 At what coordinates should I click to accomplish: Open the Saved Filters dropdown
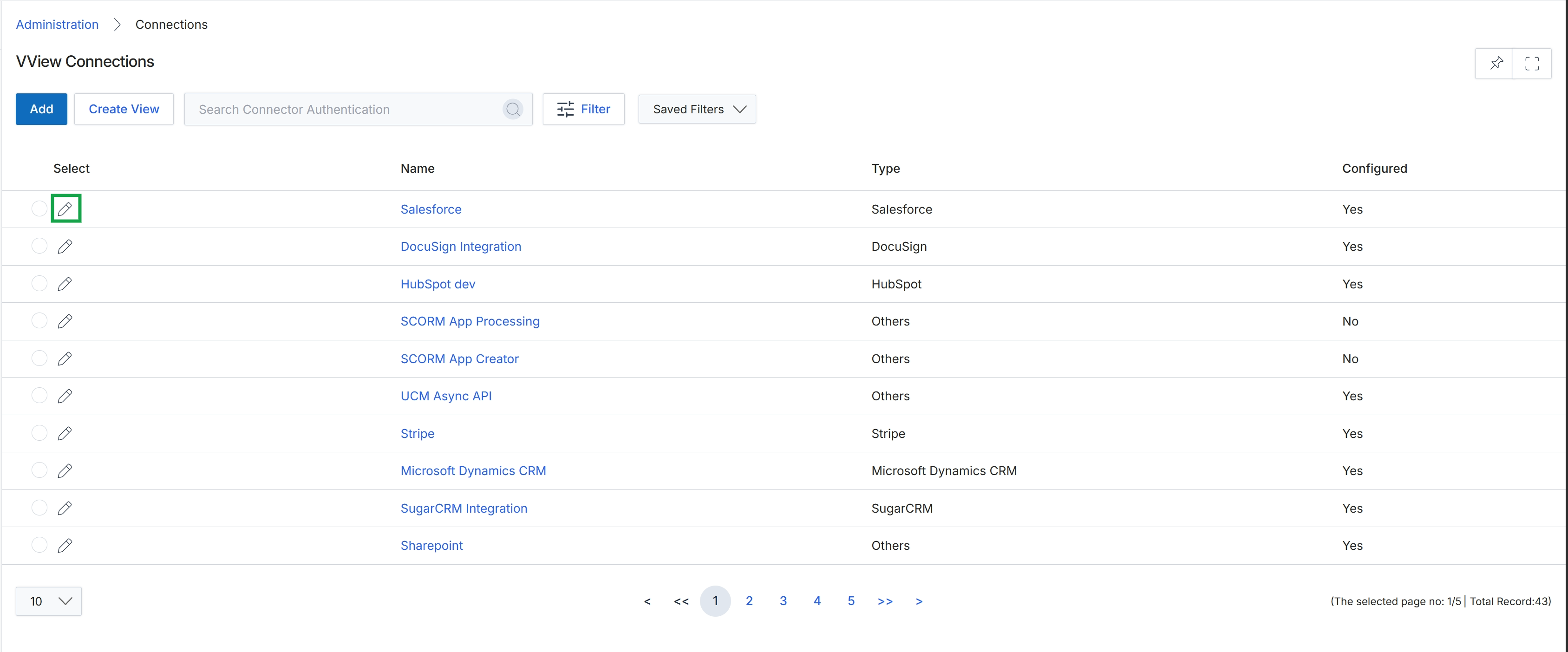[697, 109]
